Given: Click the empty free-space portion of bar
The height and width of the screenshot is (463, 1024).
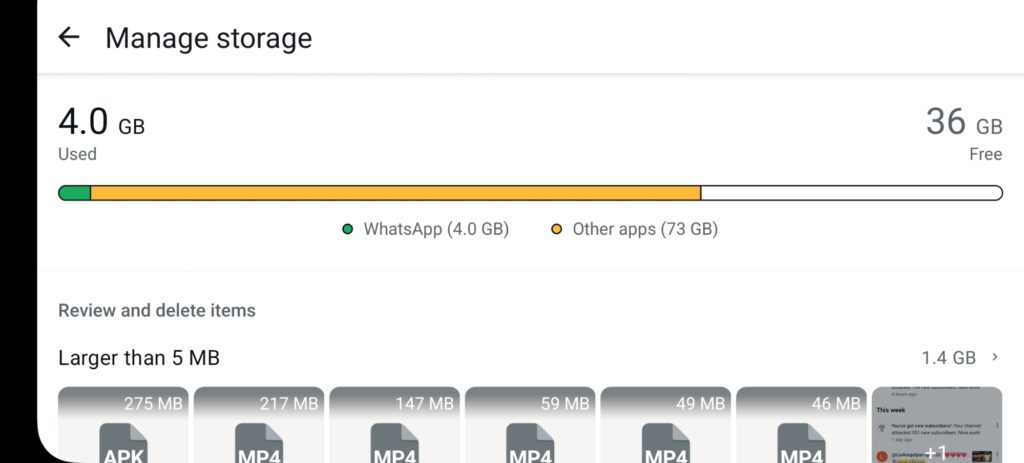Looking at the screenshot, I should coord(850,193).
